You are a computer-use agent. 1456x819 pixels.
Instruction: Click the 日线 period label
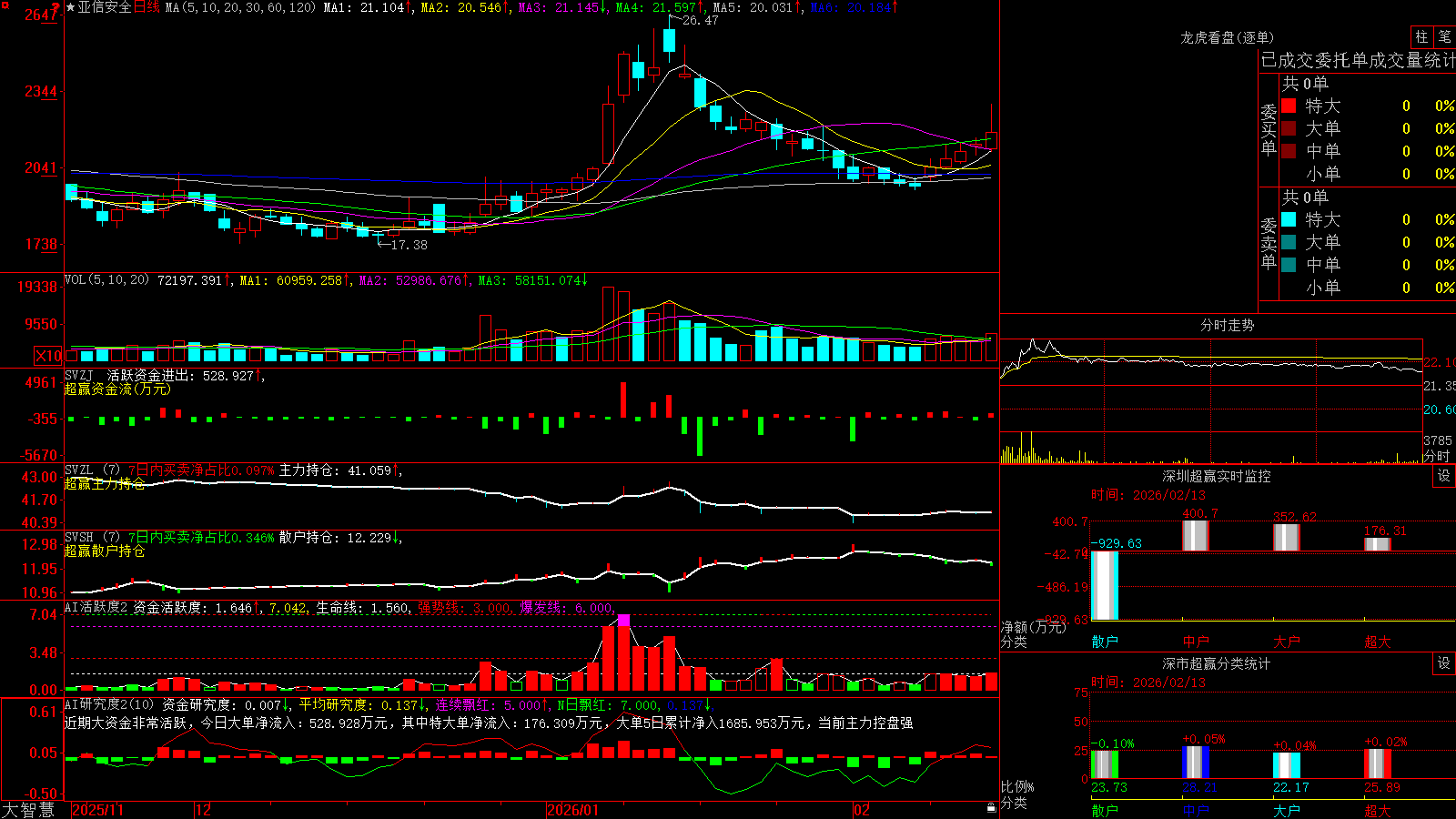[147, 7]
